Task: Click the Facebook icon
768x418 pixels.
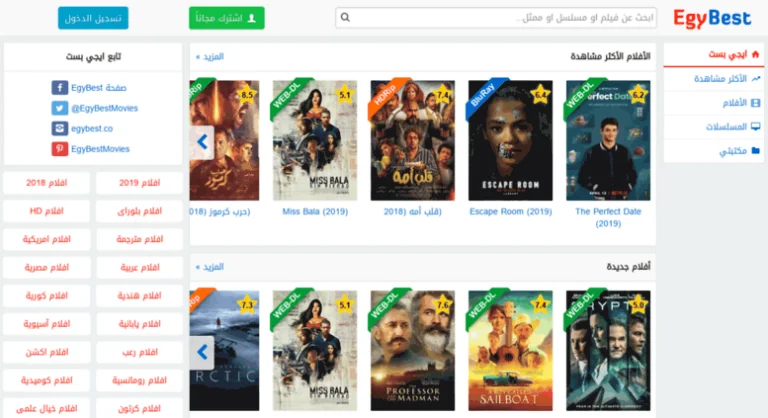Action: coord(60,87)
